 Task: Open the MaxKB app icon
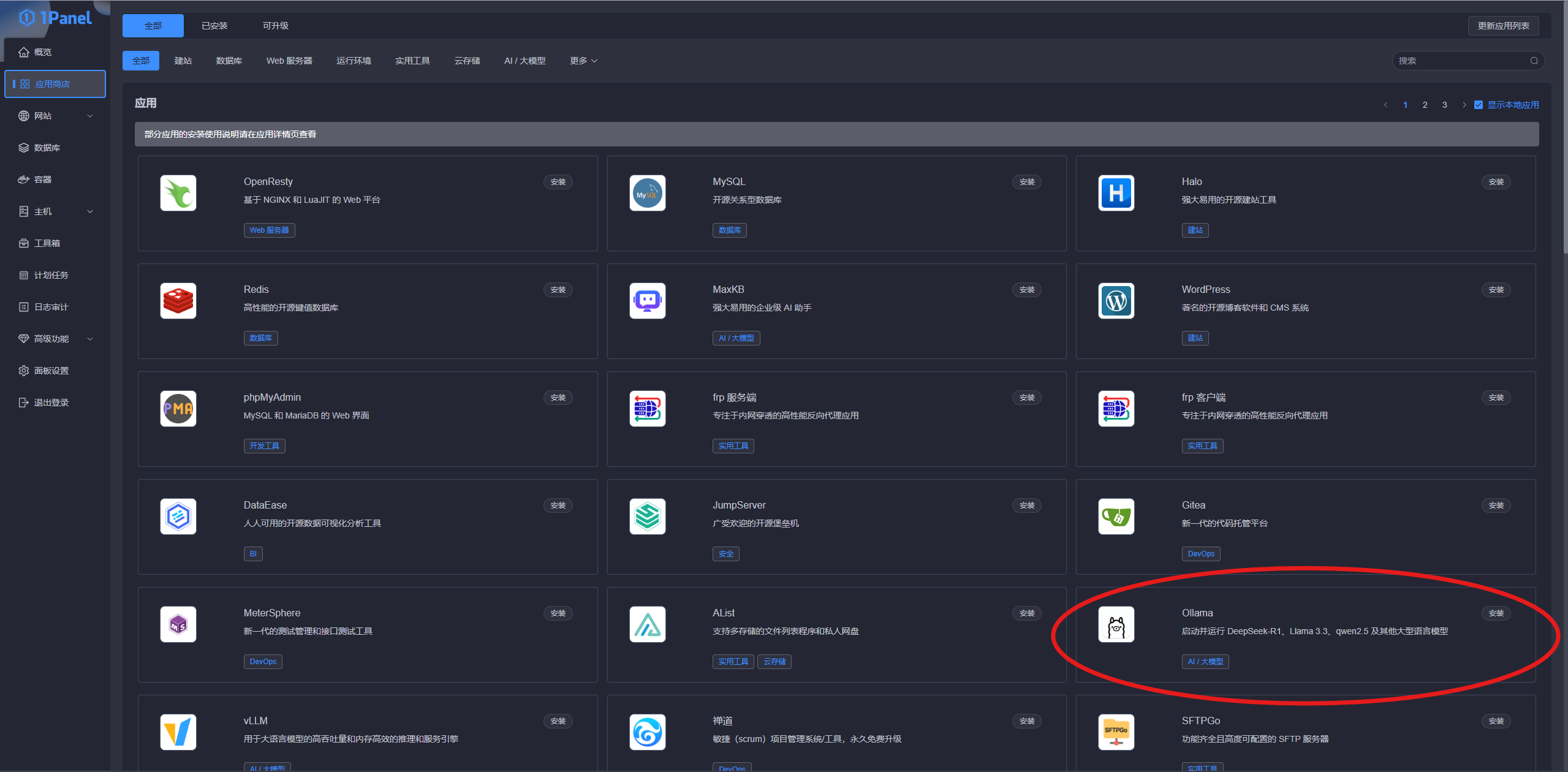647,301
